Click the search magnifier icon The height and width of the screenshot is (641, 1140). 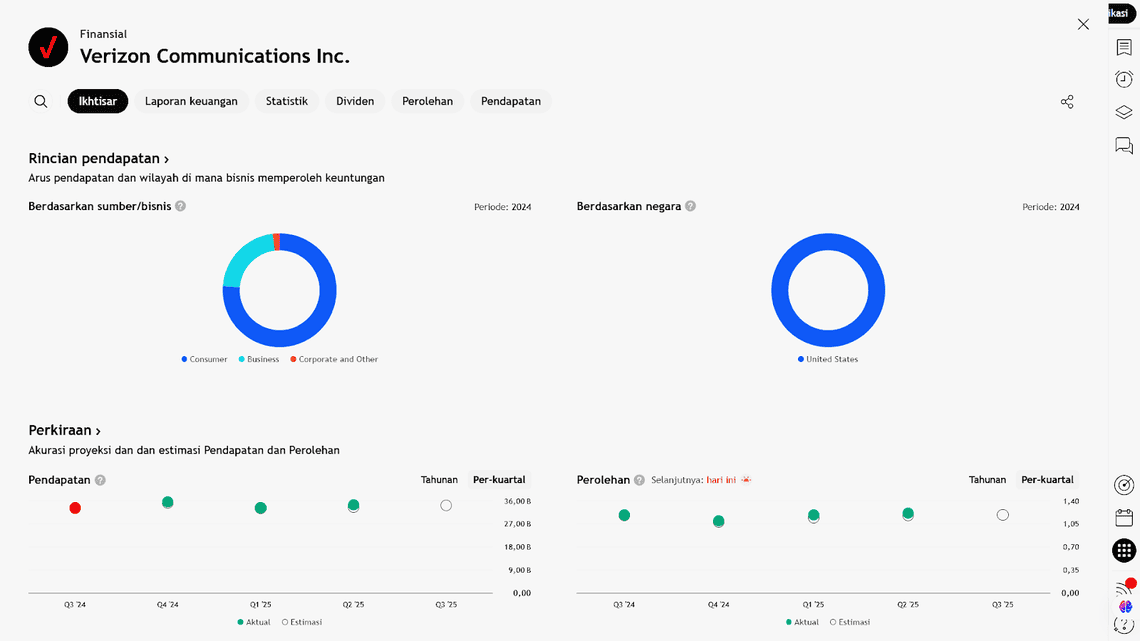pos(41,101)
